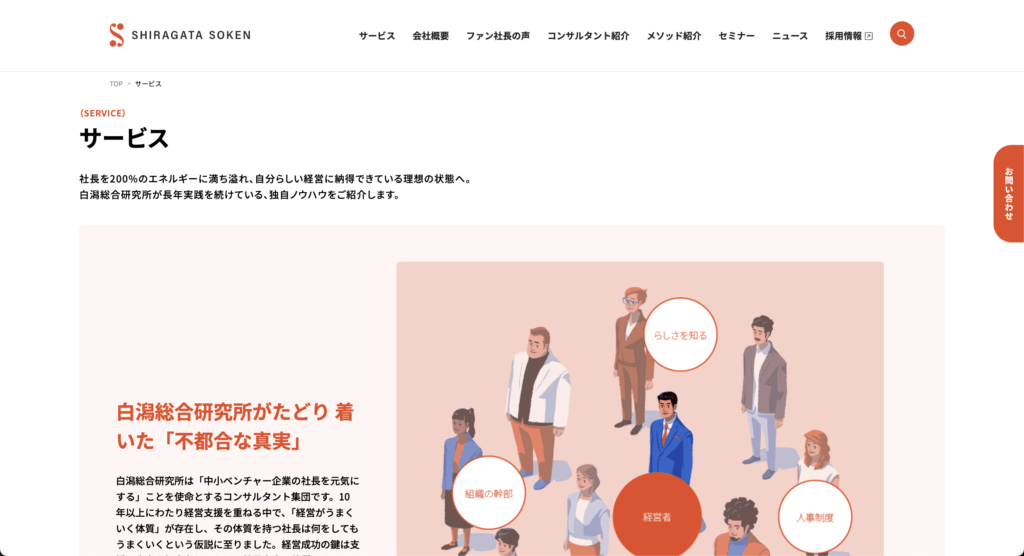The image size is (1024, 556).
Task: Open the 採用情報 recruitment link
Action: [843, 36]
